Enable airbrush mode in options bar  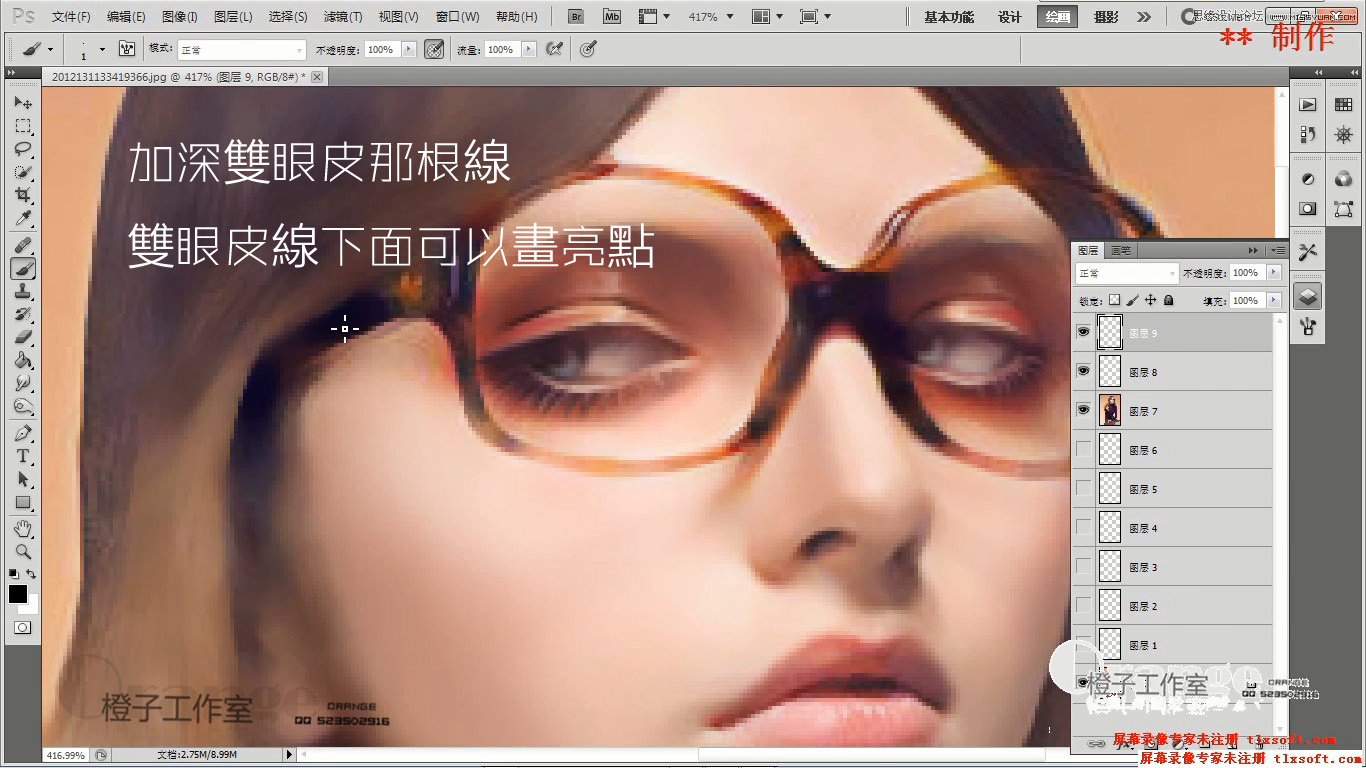554,49
